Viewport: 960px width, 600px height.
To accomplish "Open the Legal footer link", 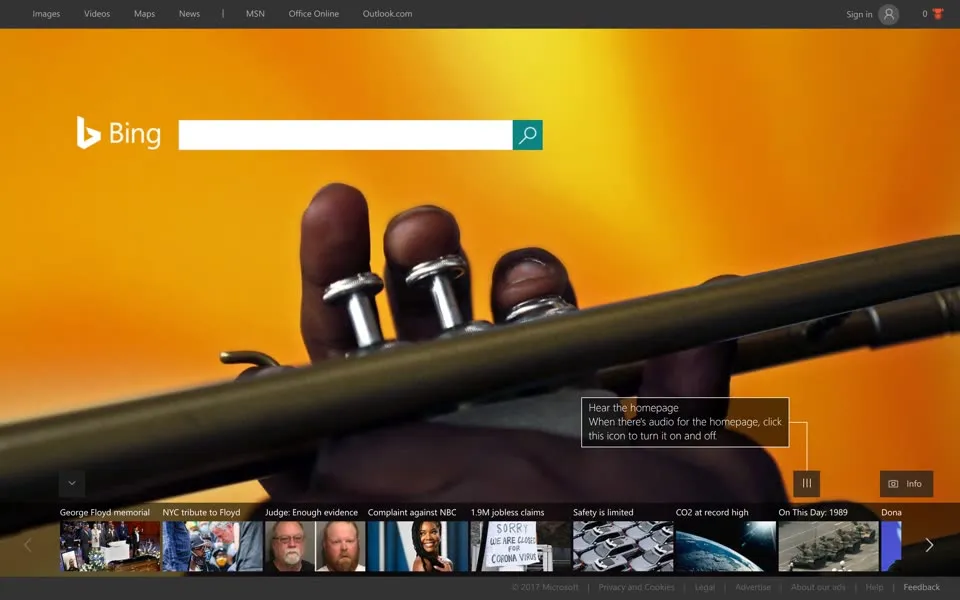I will (705, 587).
